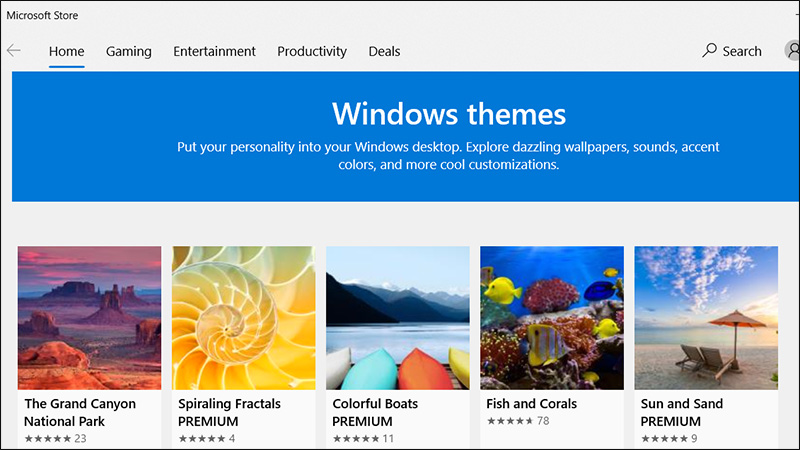Click the Spiraling Fractals star rating 4
Viewport: 800px width, 450px height.
click(207, 438)
